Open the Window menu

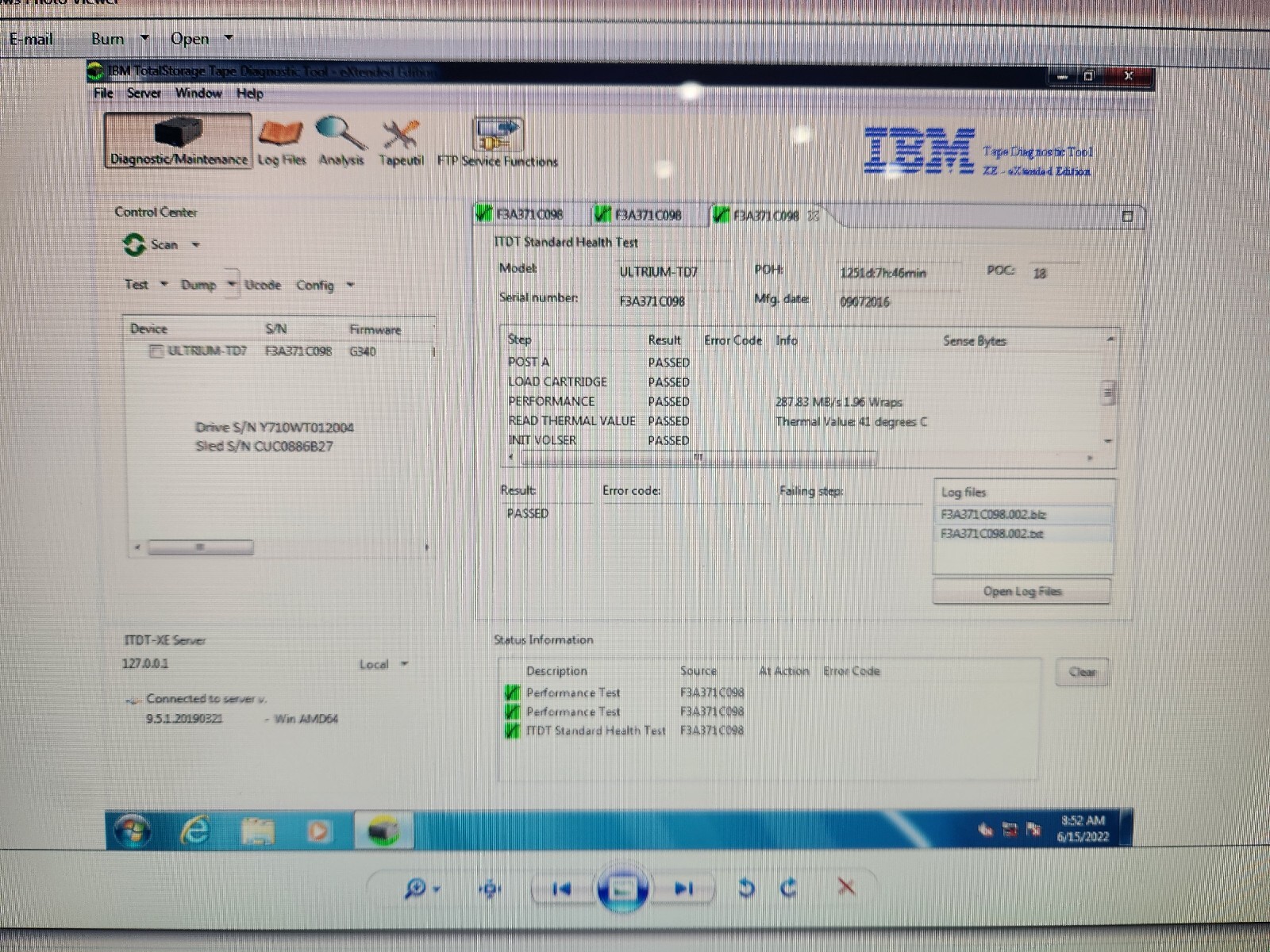(x=198, y=93)
